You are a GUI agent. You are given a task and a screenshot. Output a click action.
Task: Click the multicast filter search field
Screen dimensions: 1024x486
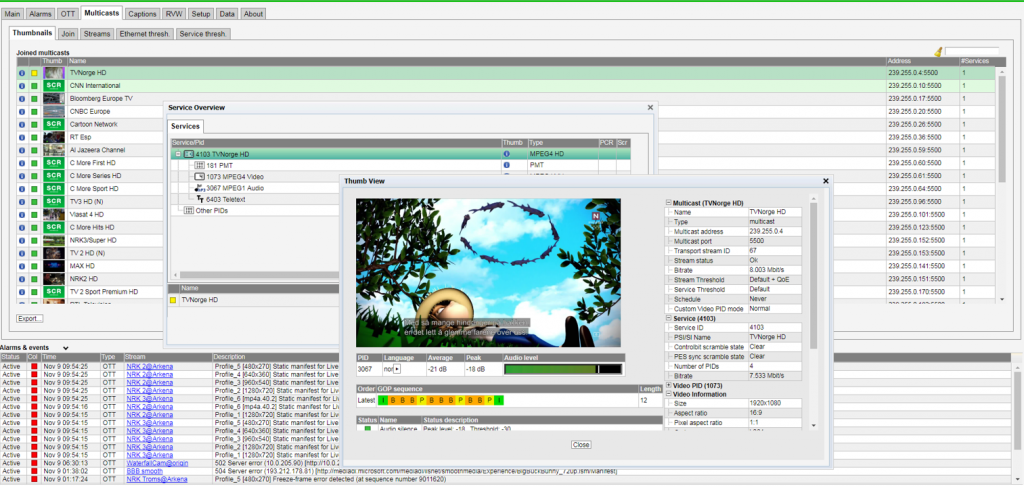[971, 52]
